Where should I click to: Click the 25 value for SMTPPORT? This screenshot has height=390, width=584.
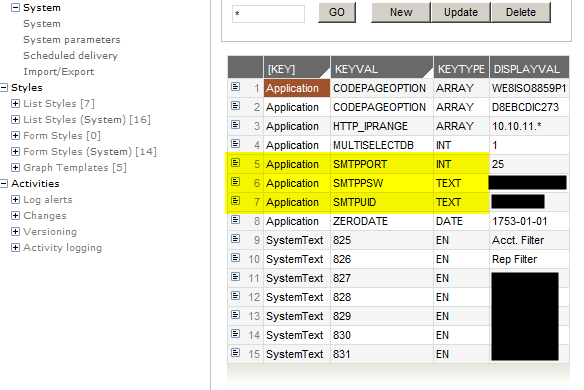point(498,164)
